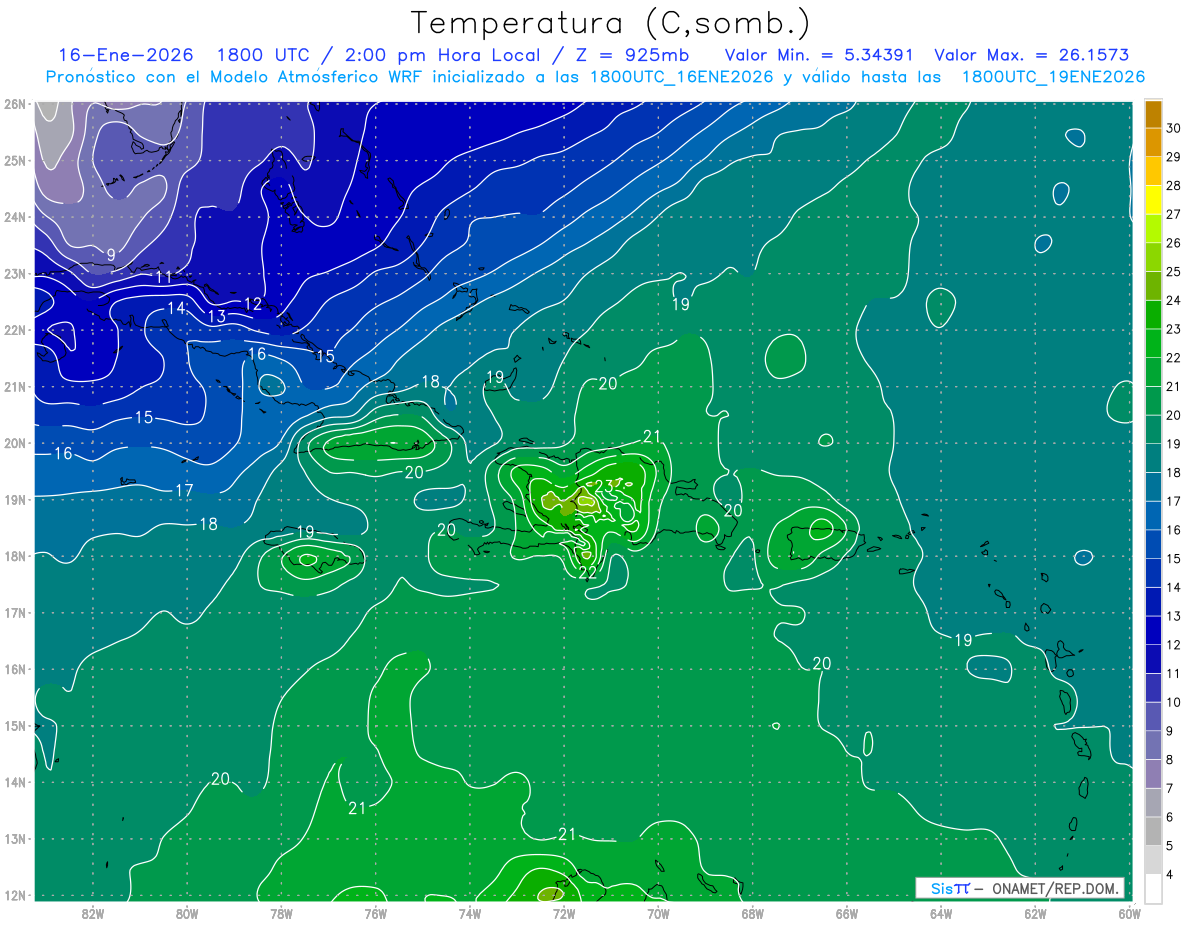
Task: Select the dark blue 12 degree legend swatch
Action: tap(1153, 631)
